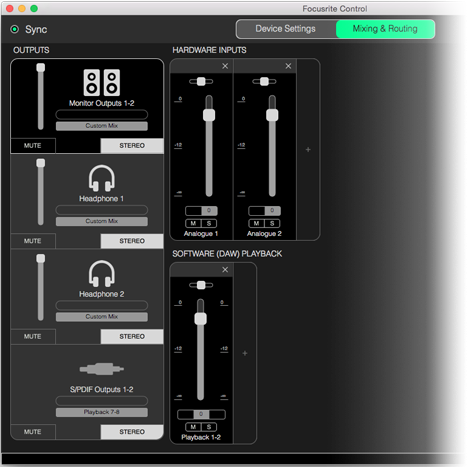Select the S/PDIF Outputs 1-2 cable icon

[x=102, y=369]
